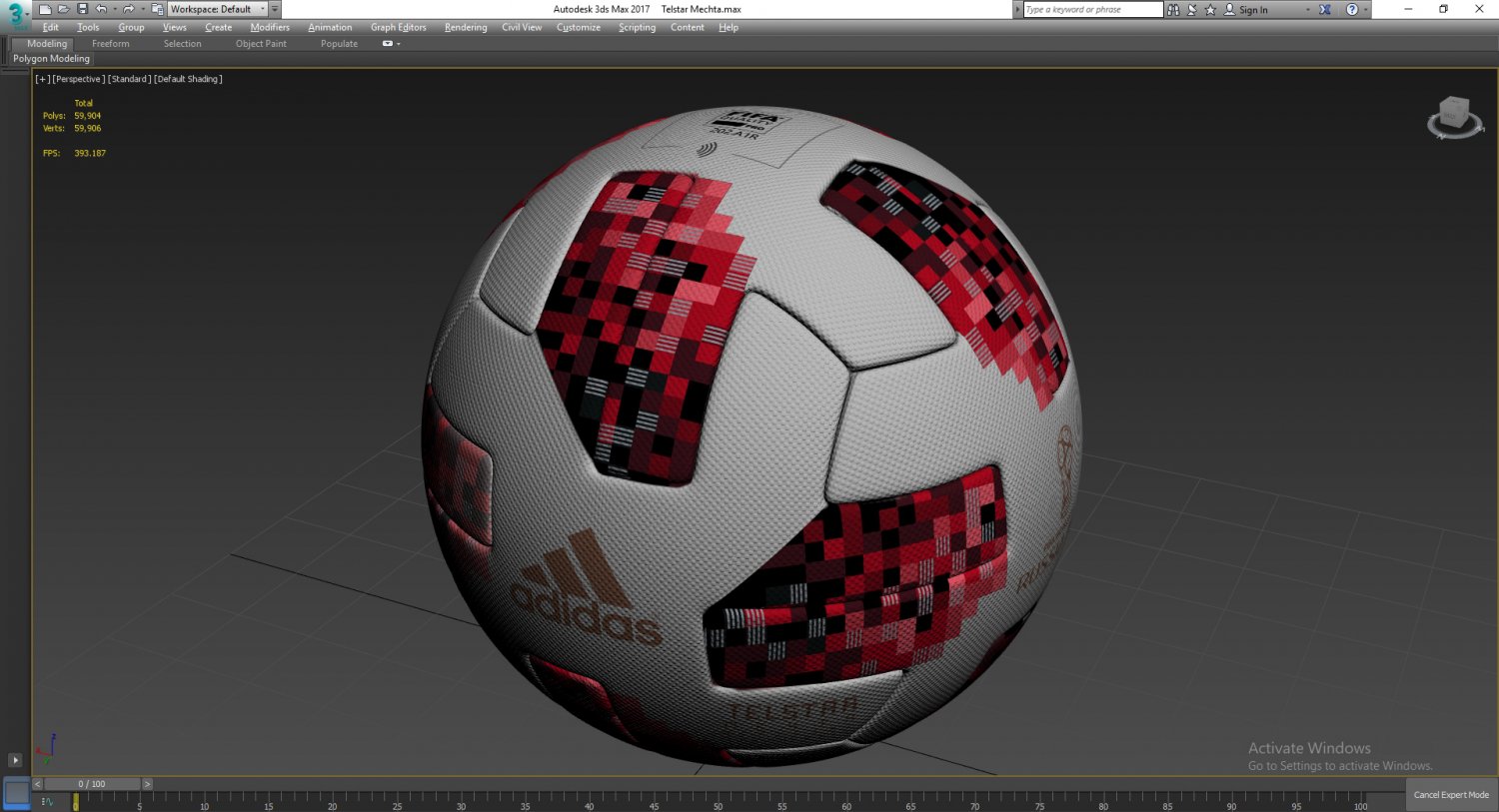Open the [Perspective] viewport view menu
Screen dimensions: 1499x812
click(78, 79)
